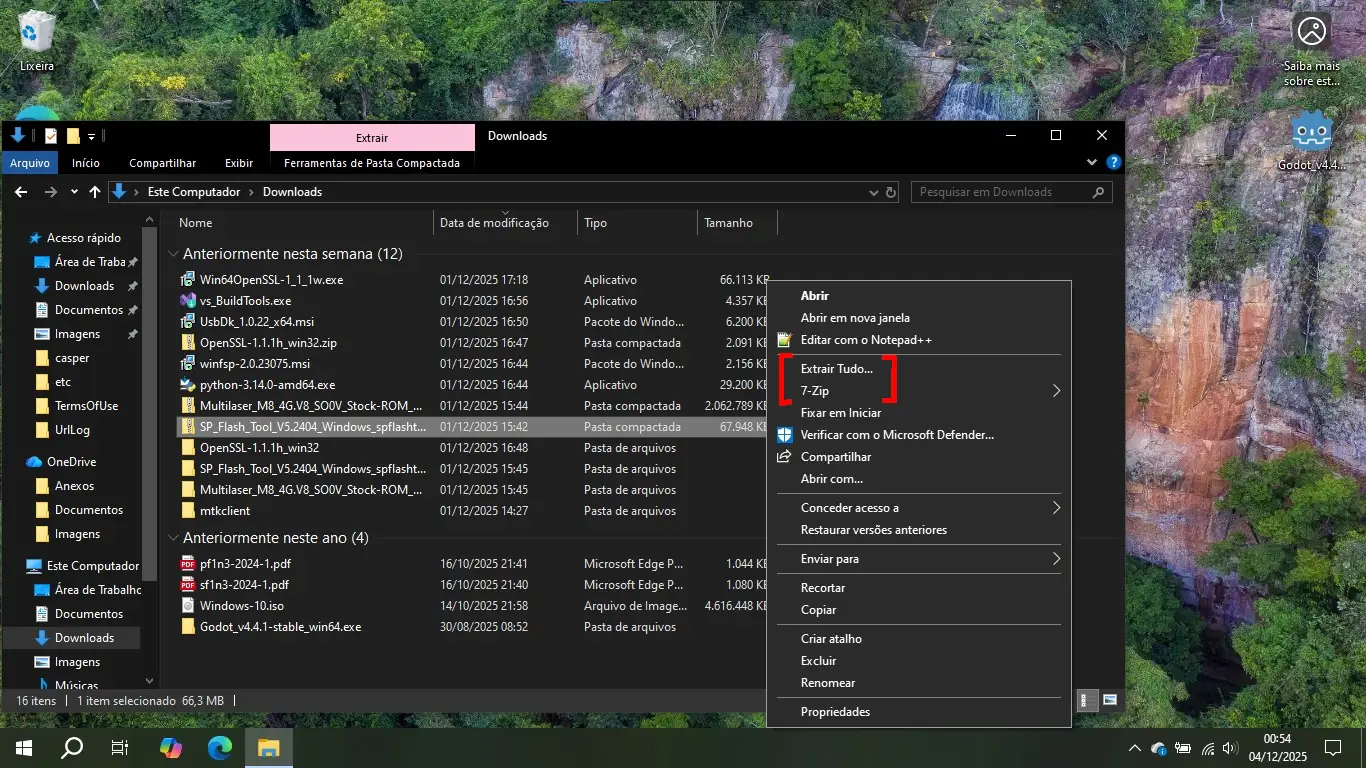Select 'Extrair Tudo...' from context menu

point(836,369)
